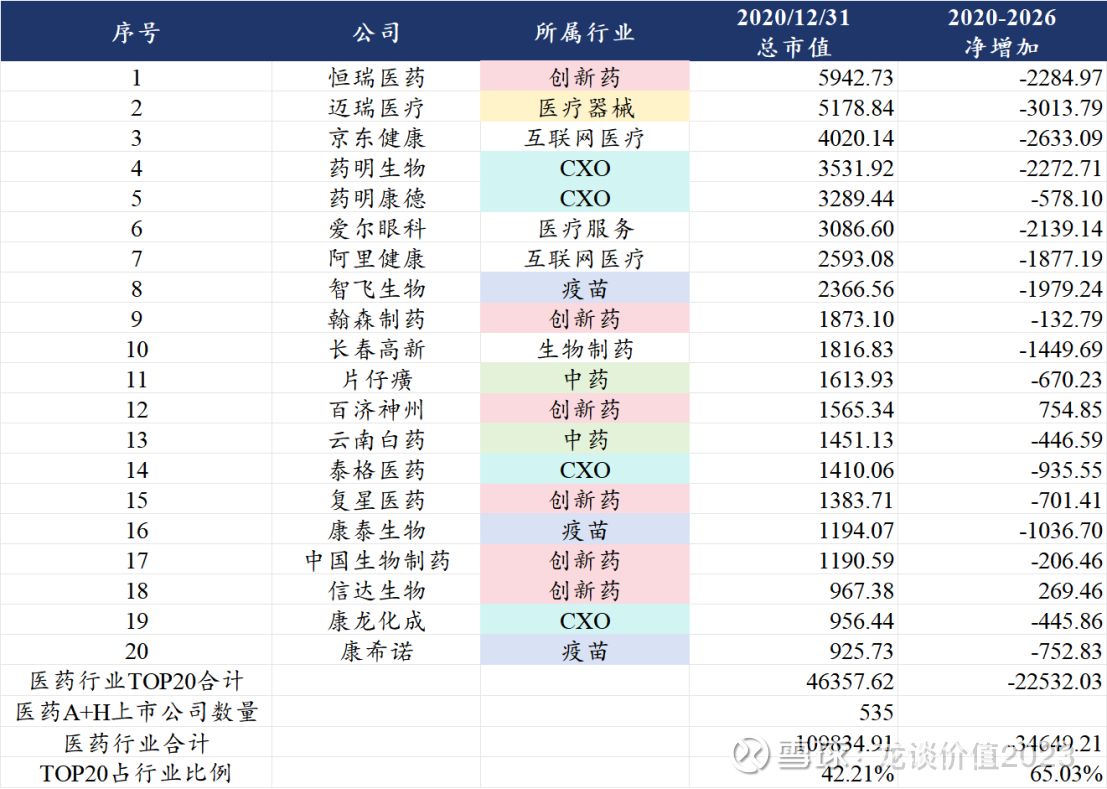Select the company cell 康希诺
1107x789 pixels.
point(376,651)
